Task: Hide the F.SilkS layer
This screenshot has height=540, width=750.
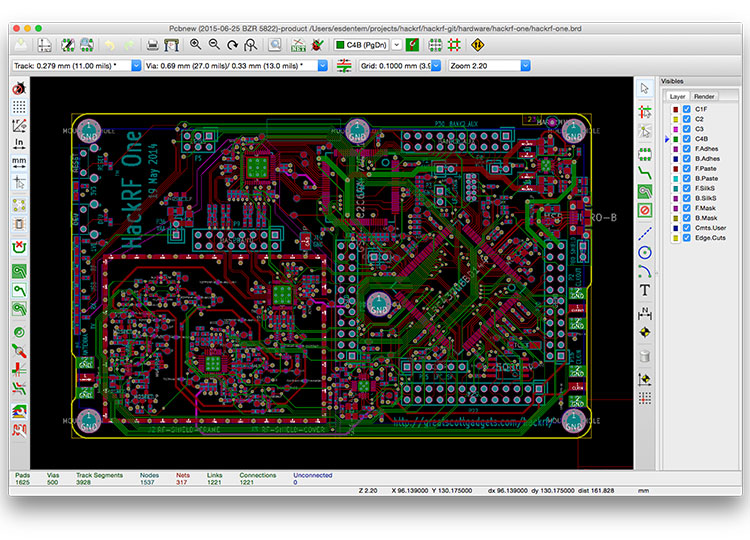Action: pos(686,187)
